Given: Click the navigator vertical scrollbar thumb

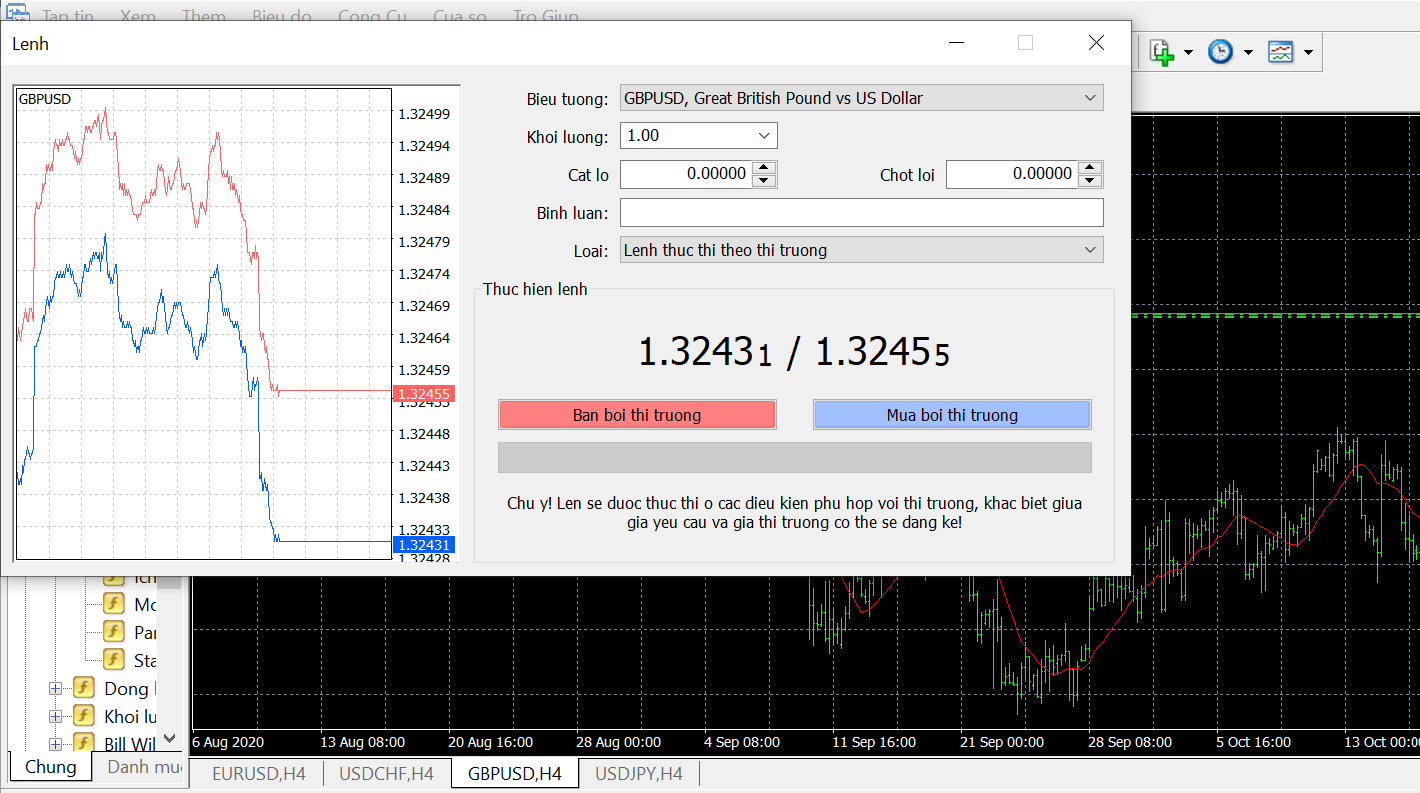Looking at the screenshot, I should coord(170,582).
